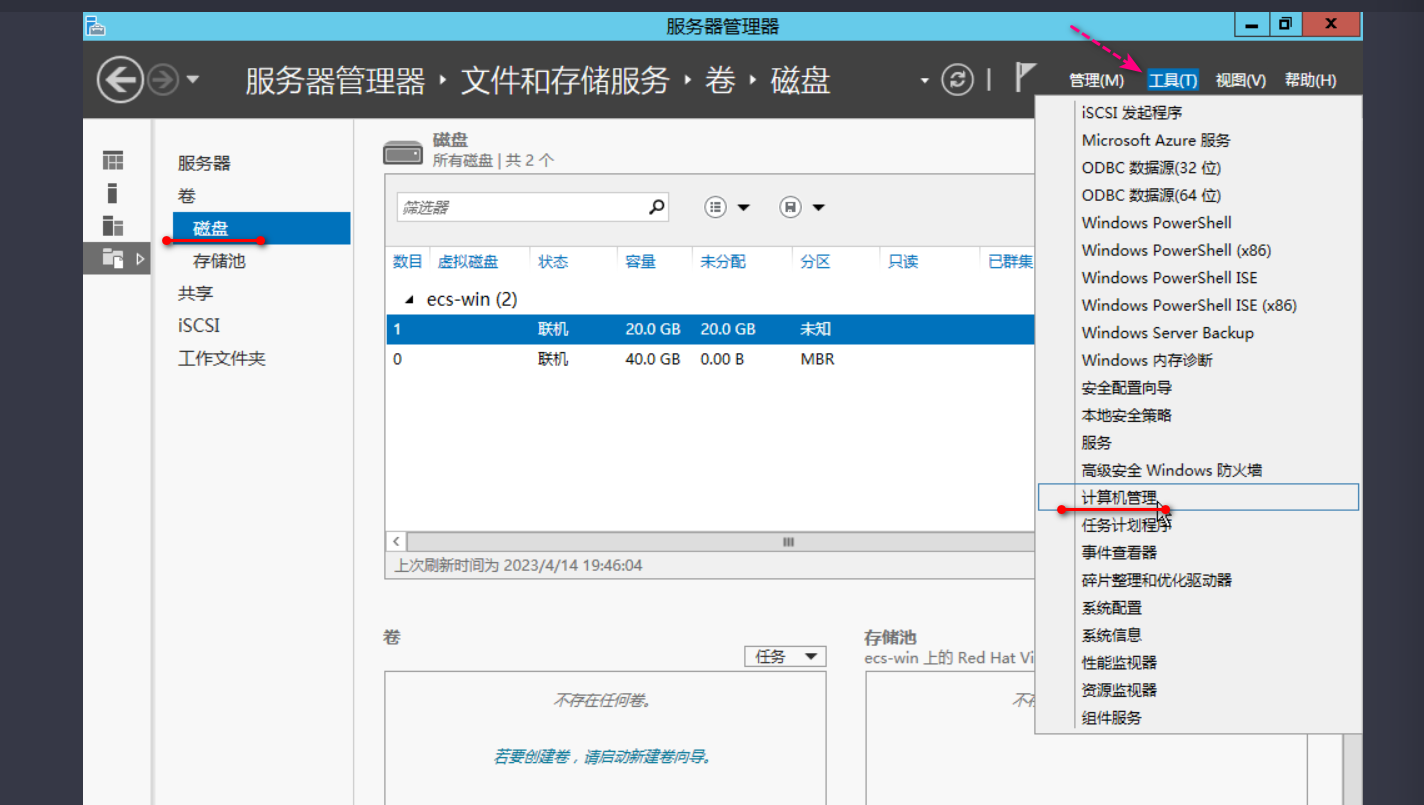Open Windows PowerShell ISE (x86) menu item
The width and height of the screenshot is (1424, 805).
tap(1189, 305)
